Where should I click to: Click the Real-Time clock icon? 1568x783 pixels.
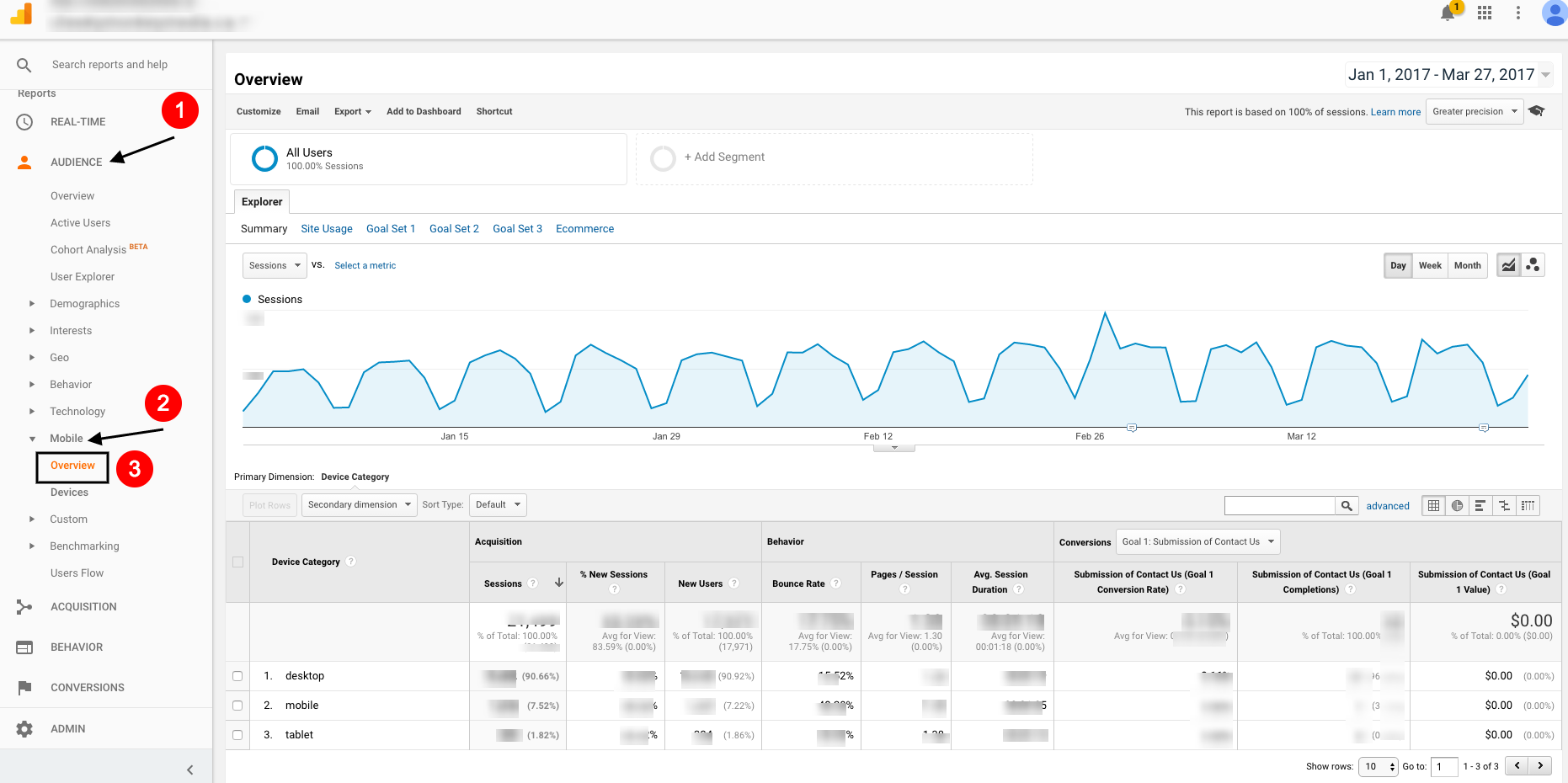tap(24, 122)
